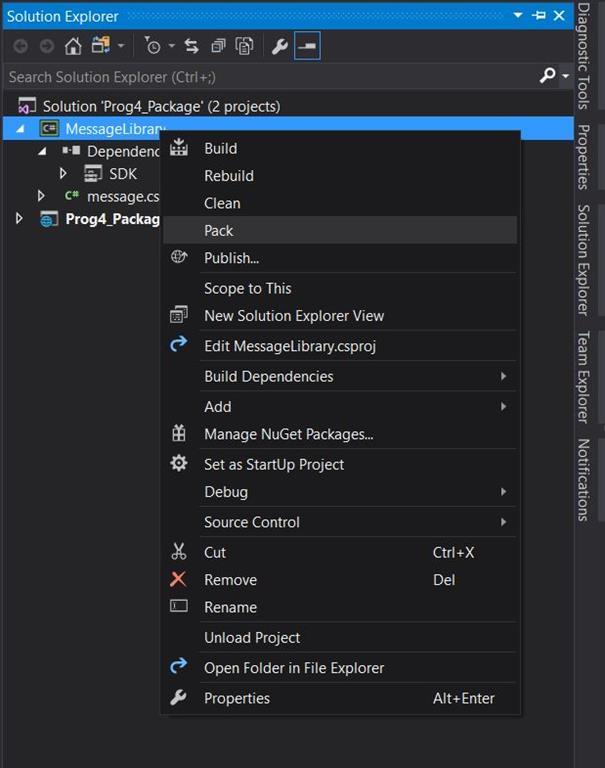This screenshot has width=605, height=768.
Task: Open the Diagnostic Tools side tab
Action: 583,57
